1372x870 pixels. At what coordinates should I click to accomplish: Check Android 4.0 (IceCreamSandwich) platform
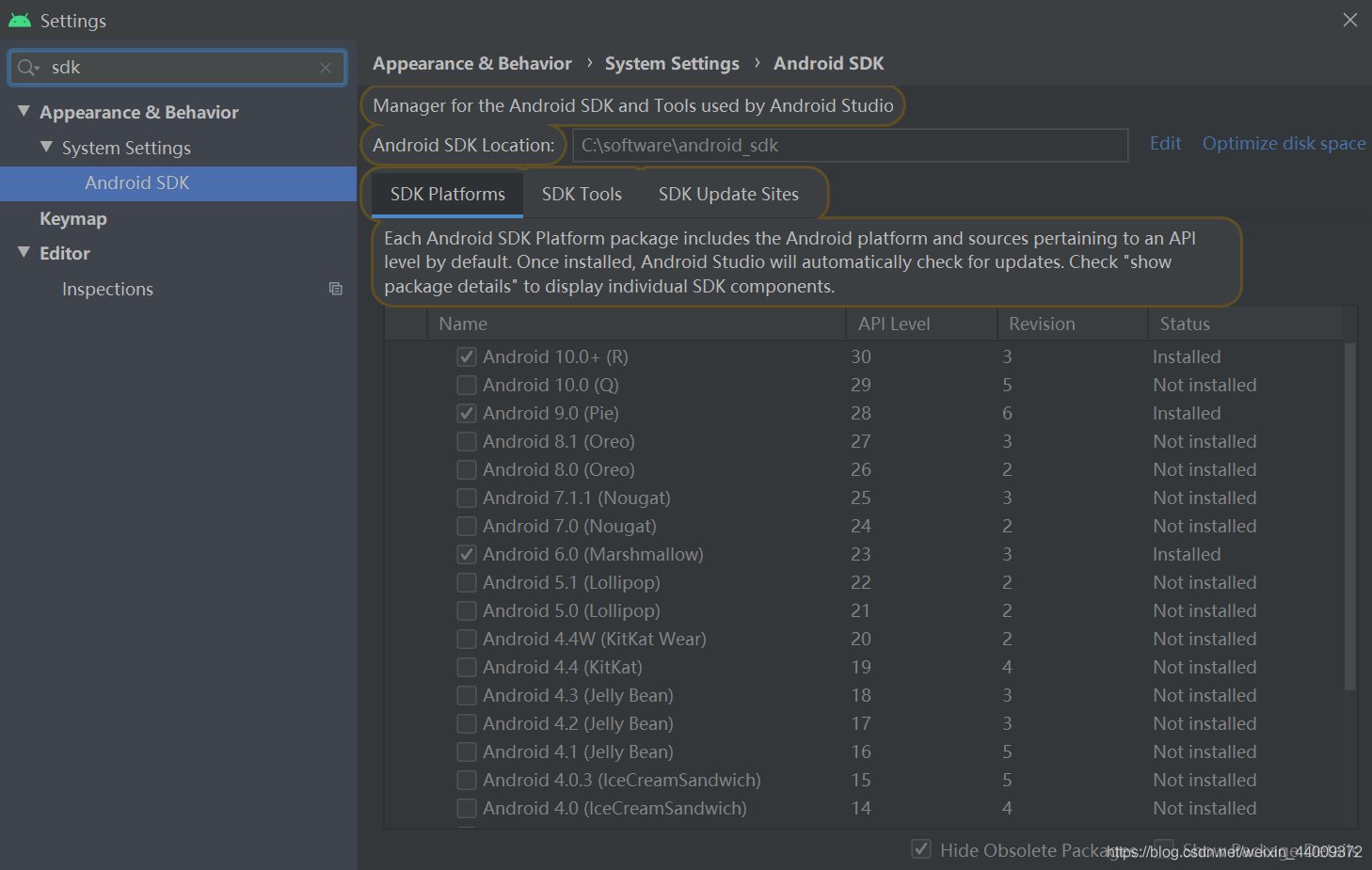(467, 809)
